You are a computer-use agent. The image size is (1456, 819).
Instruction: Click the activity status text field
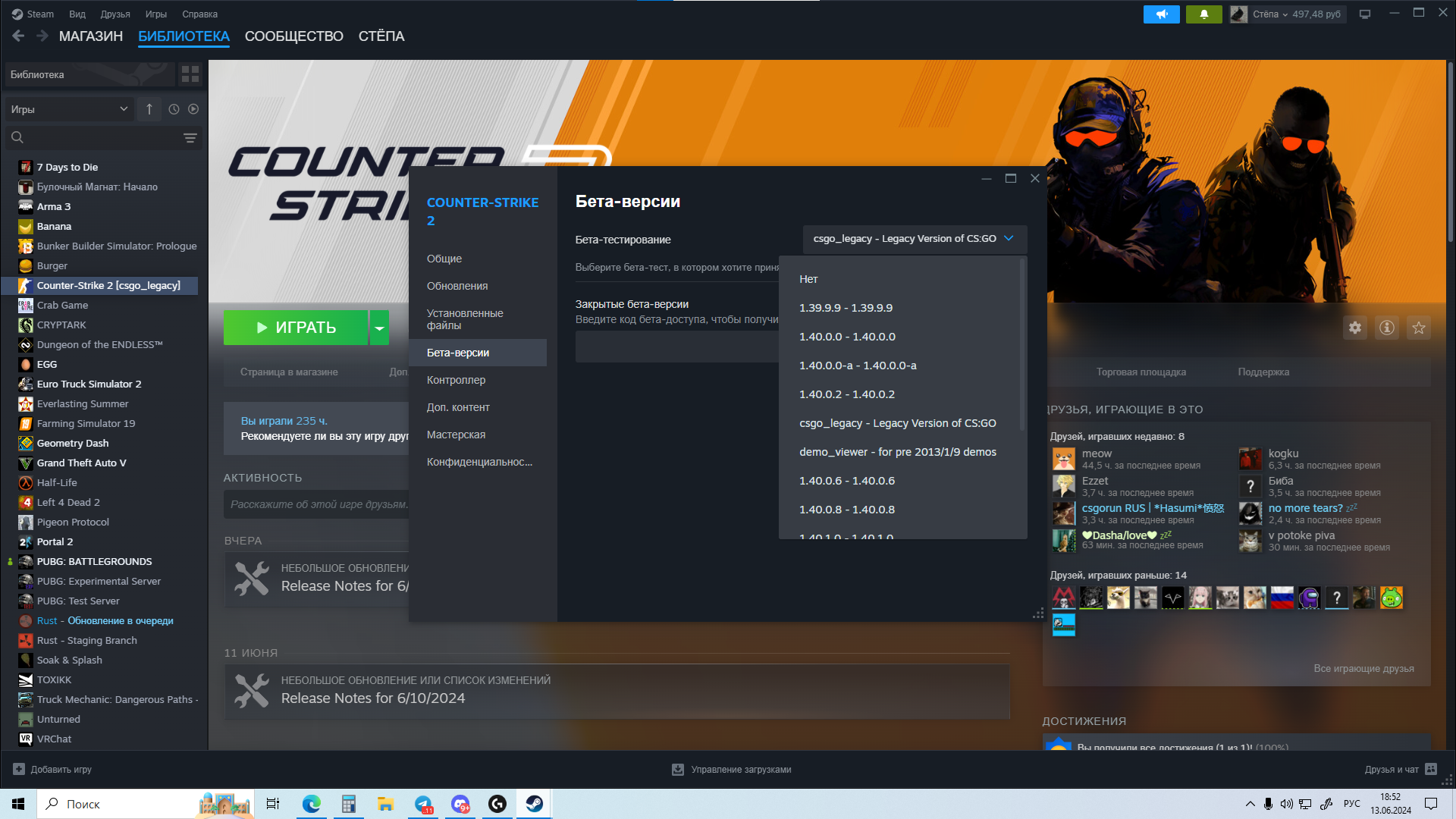click(316, 504)
